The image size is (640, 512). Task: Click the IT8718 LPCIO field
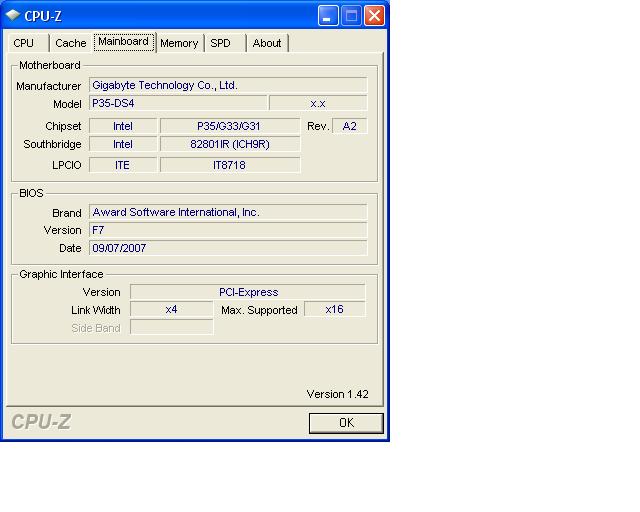[230, 165]
